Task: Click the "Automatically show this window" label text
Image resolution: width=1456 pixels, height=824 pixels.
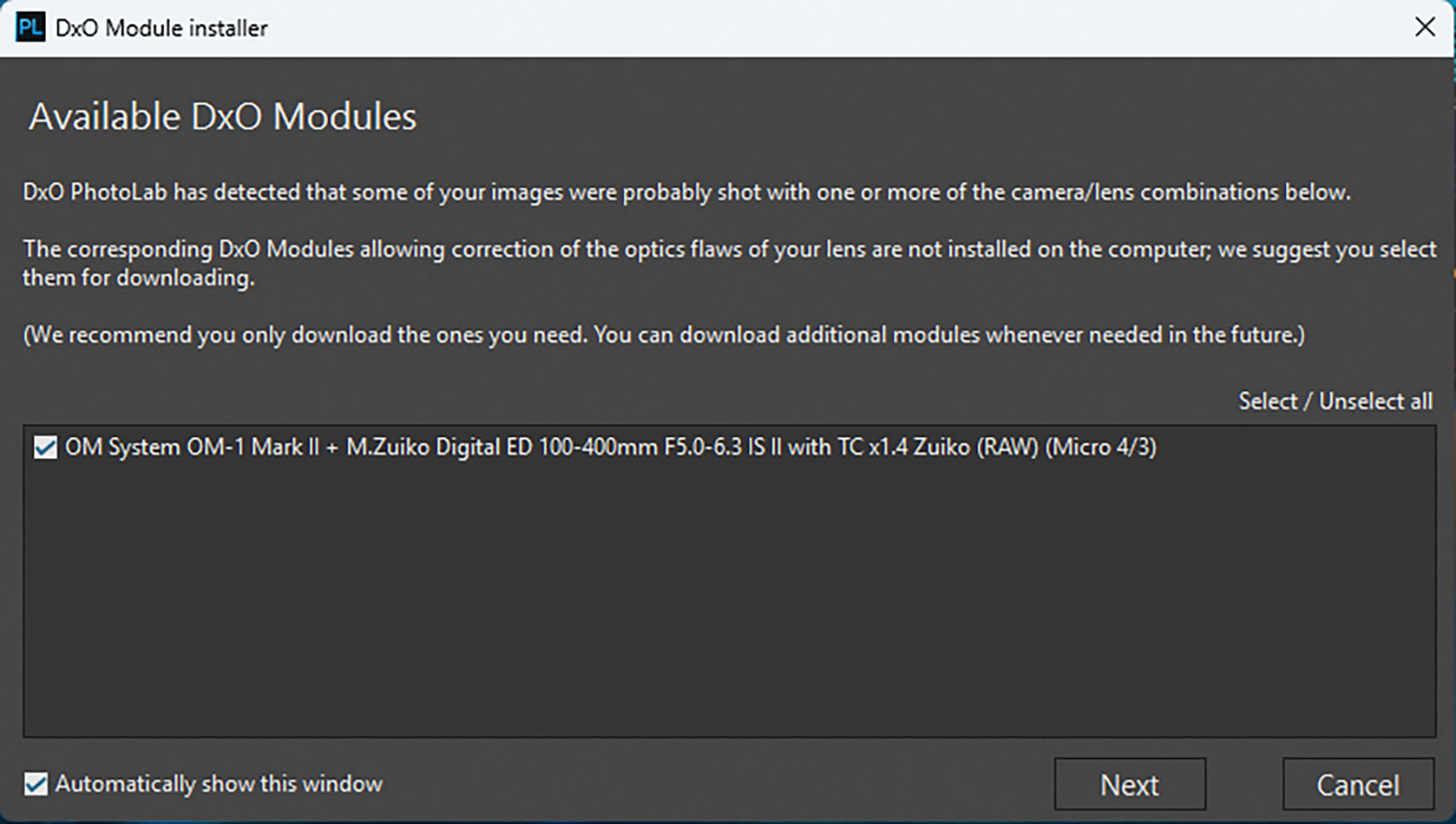Action: 218,784
